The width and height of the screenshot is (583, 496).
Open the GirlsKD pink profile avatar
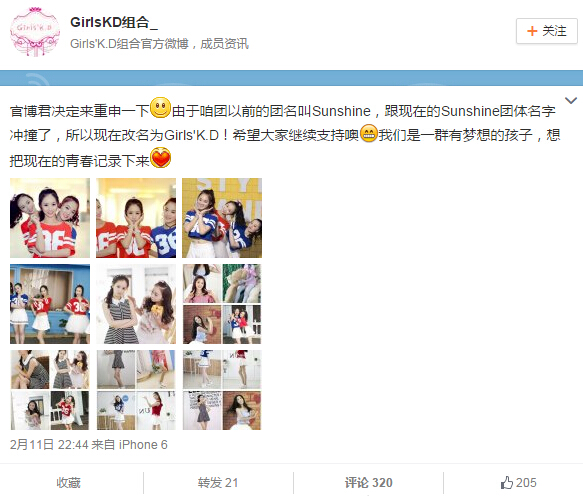35,32
